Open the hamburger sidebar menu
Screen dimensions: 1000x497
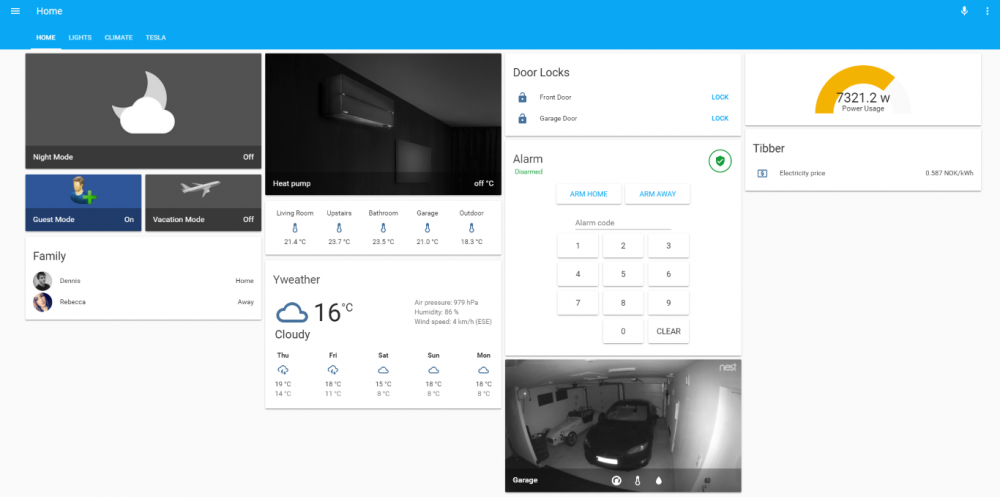coord(15,11)
